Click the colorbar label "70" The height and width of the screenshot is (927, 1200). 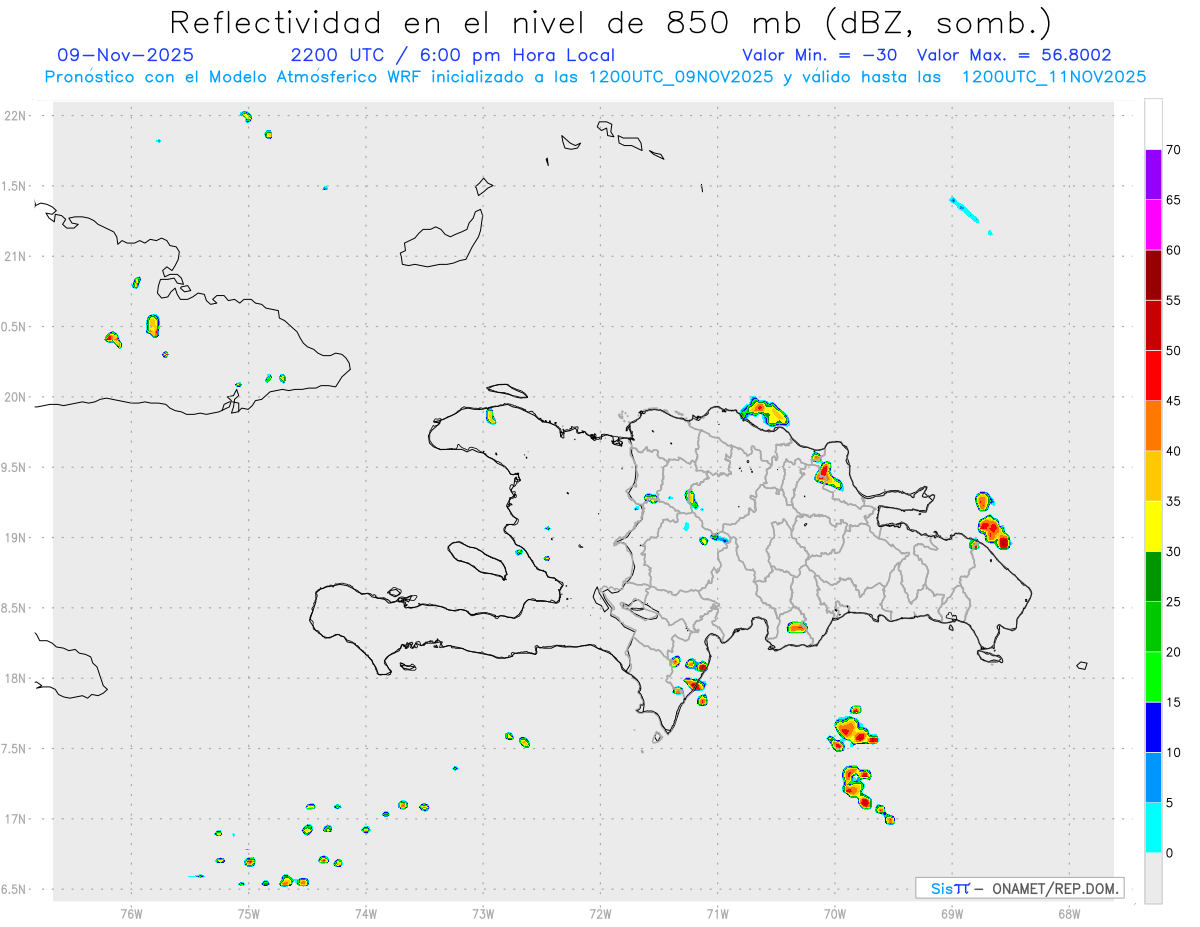point(1173,150)
